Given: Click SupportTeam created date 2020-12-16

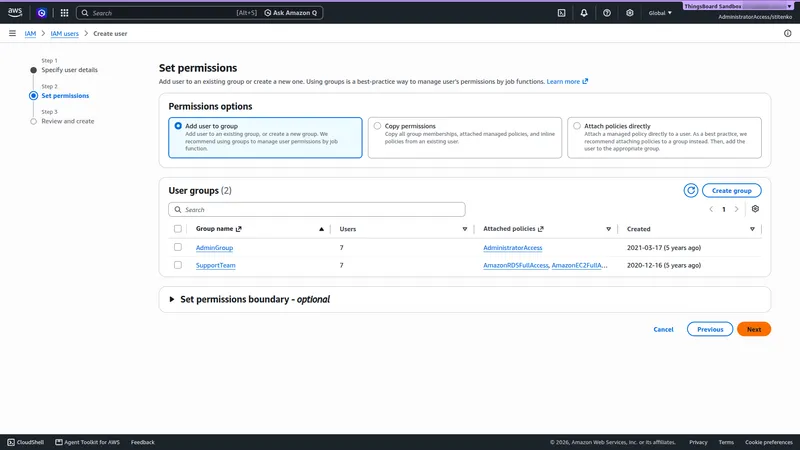Looking at the screenshot, I should pyautogui.click(x=664, y=265).
